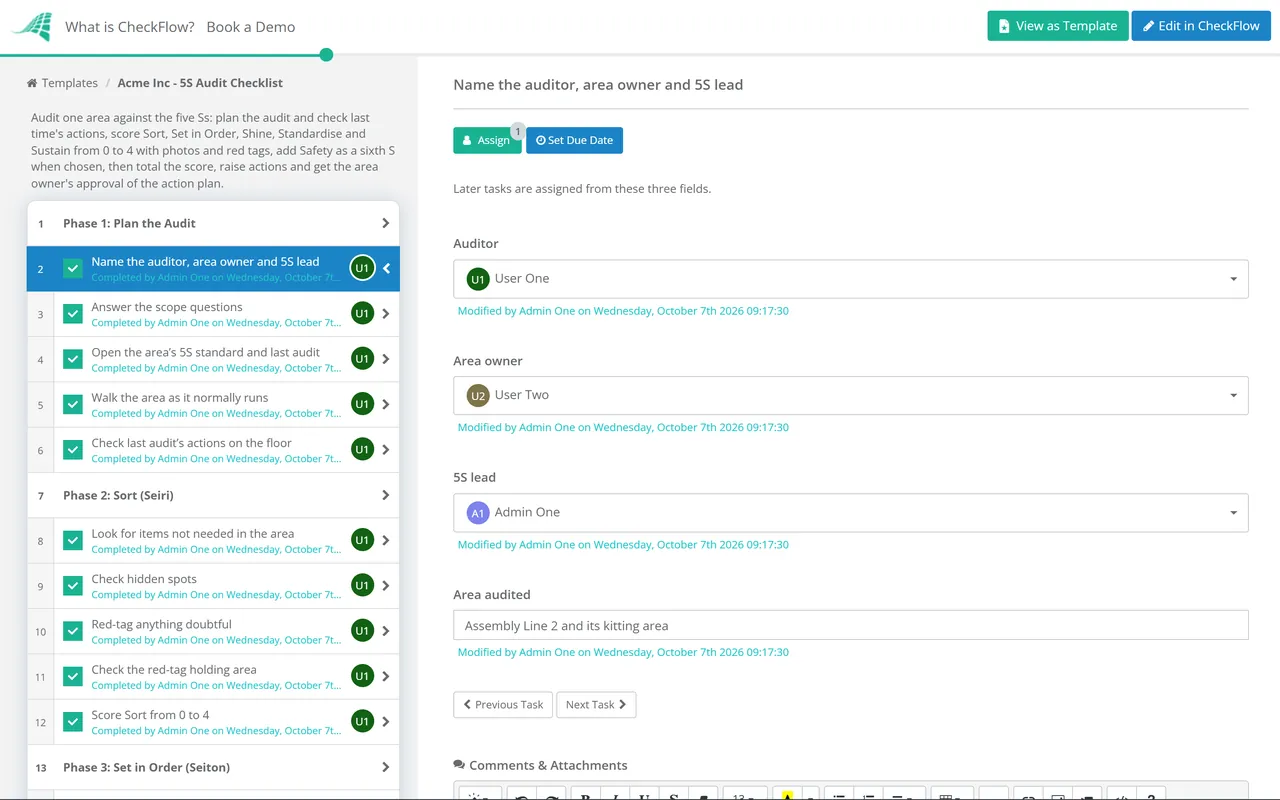Toggle checkbox for 'Score Sort from 0 to 4'
1280x800 pixels.
(x=73, y=722)
